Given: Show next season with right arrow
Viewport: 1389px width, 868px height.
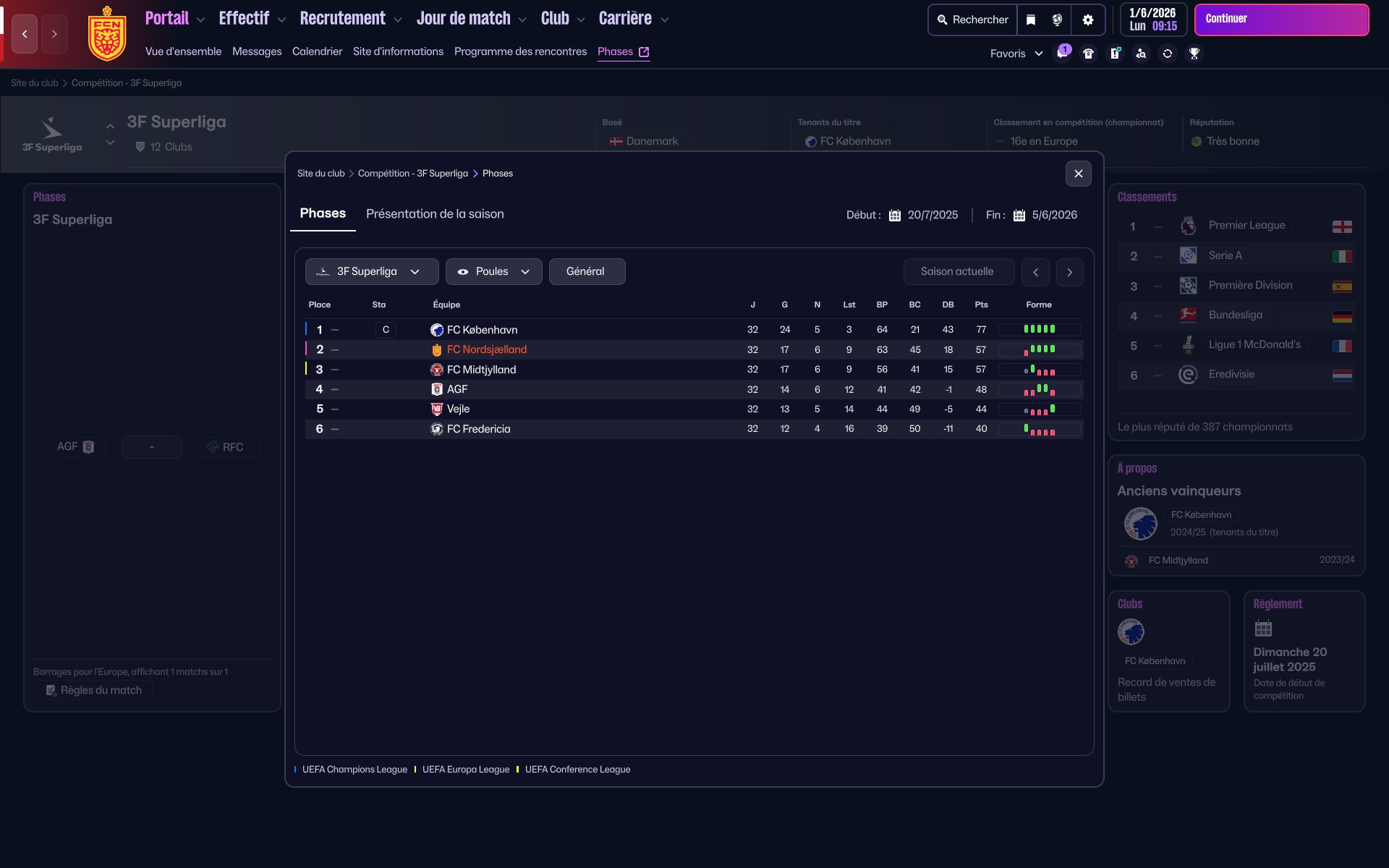Looking at the screenshot, I should (1069, 272).
